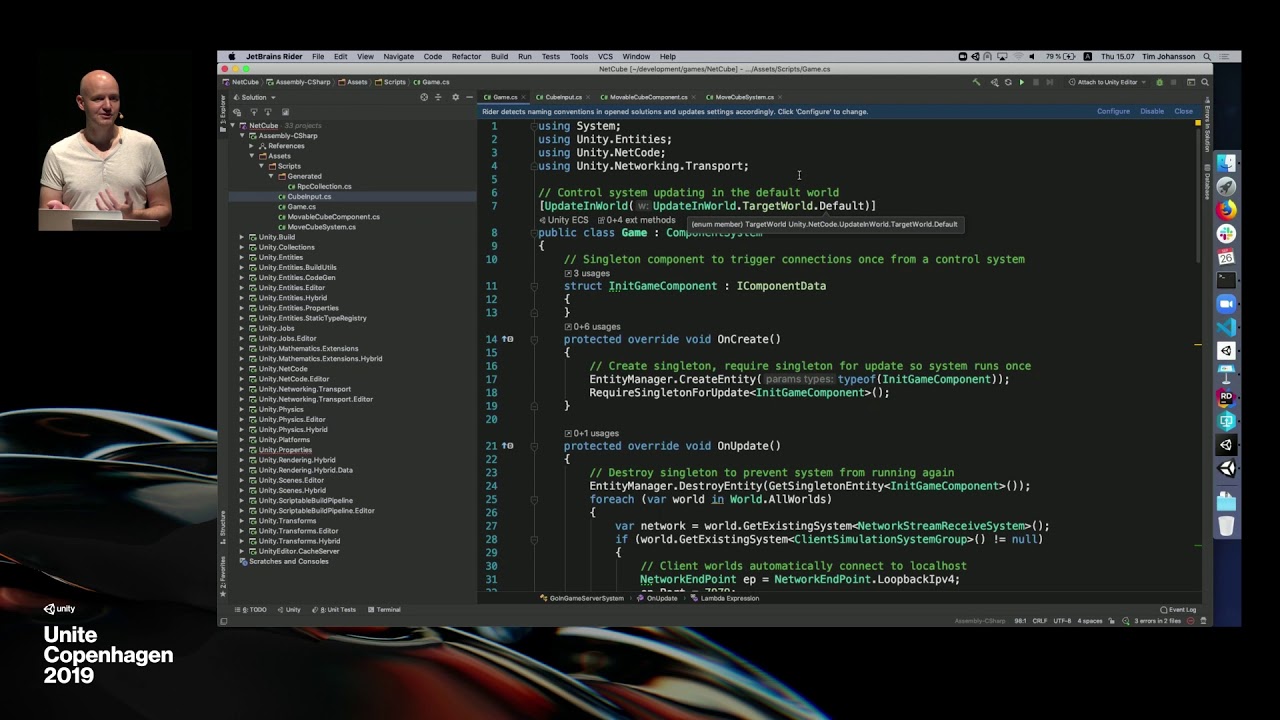
Task: Open Visual Studio Code in Dock
Action: [1226, 327]
